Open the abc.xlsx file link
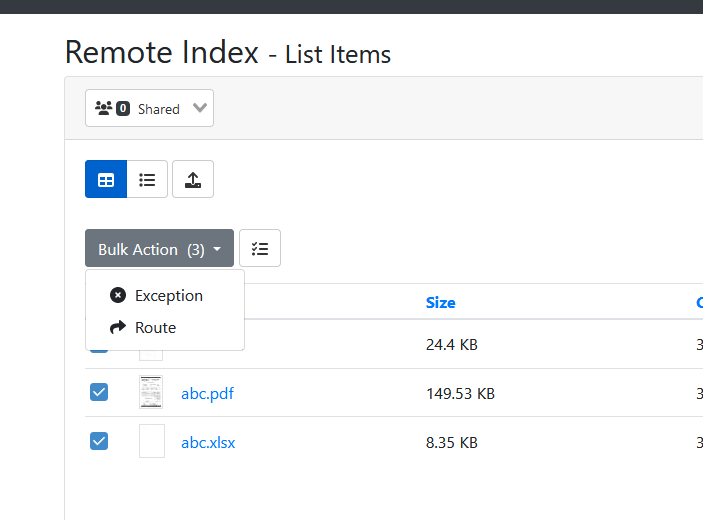The image size is (703, 520). coord(208,441)
